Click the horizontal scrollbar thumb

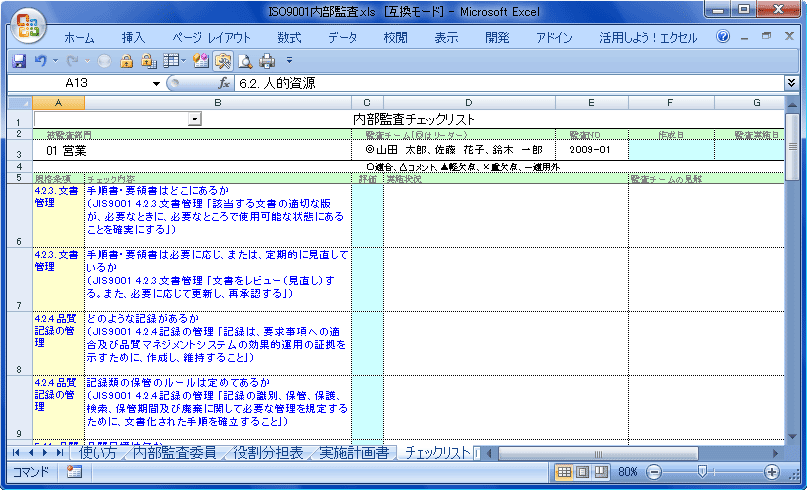tap(598, 453)
